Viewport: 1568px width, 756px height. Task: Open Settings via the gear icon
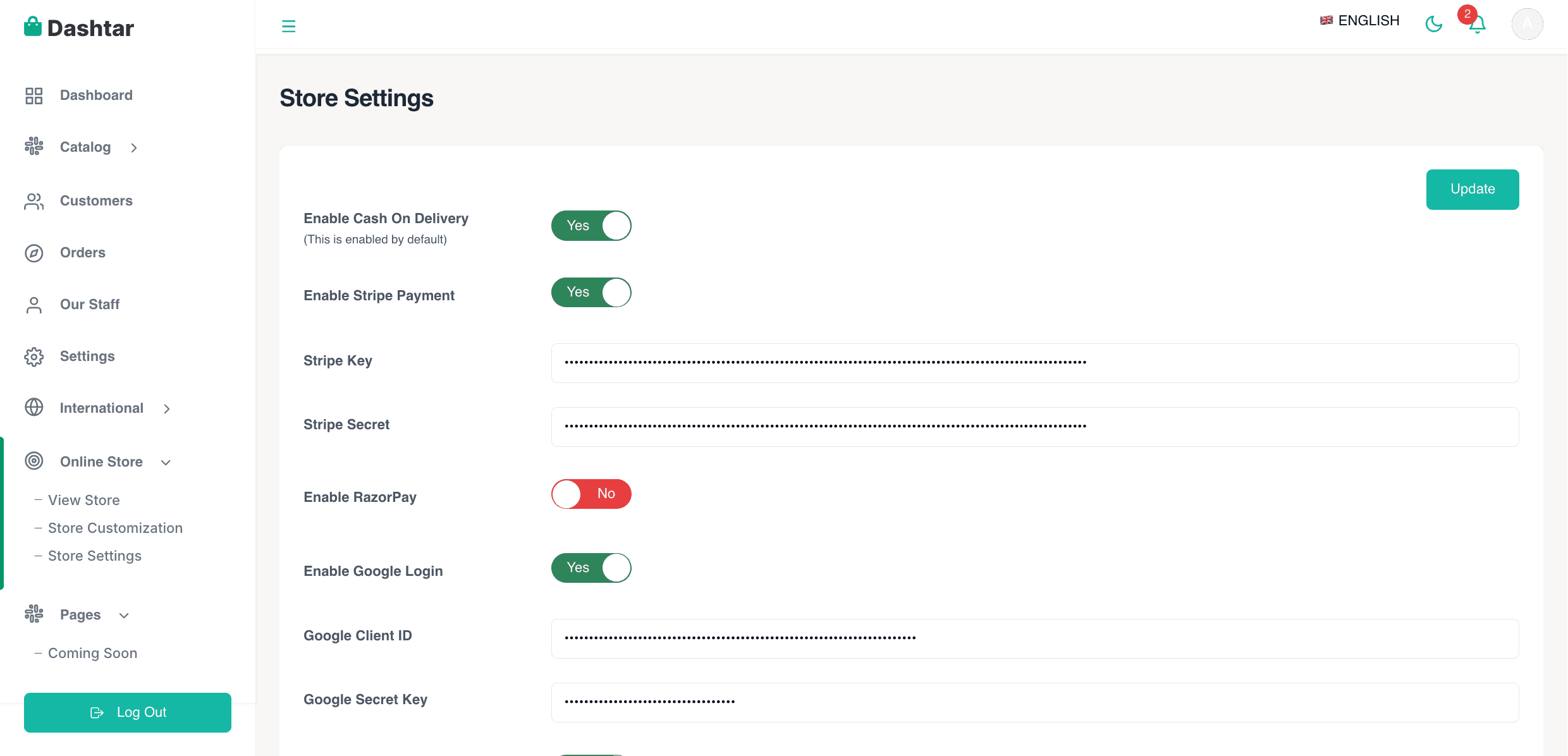[34, 357]
